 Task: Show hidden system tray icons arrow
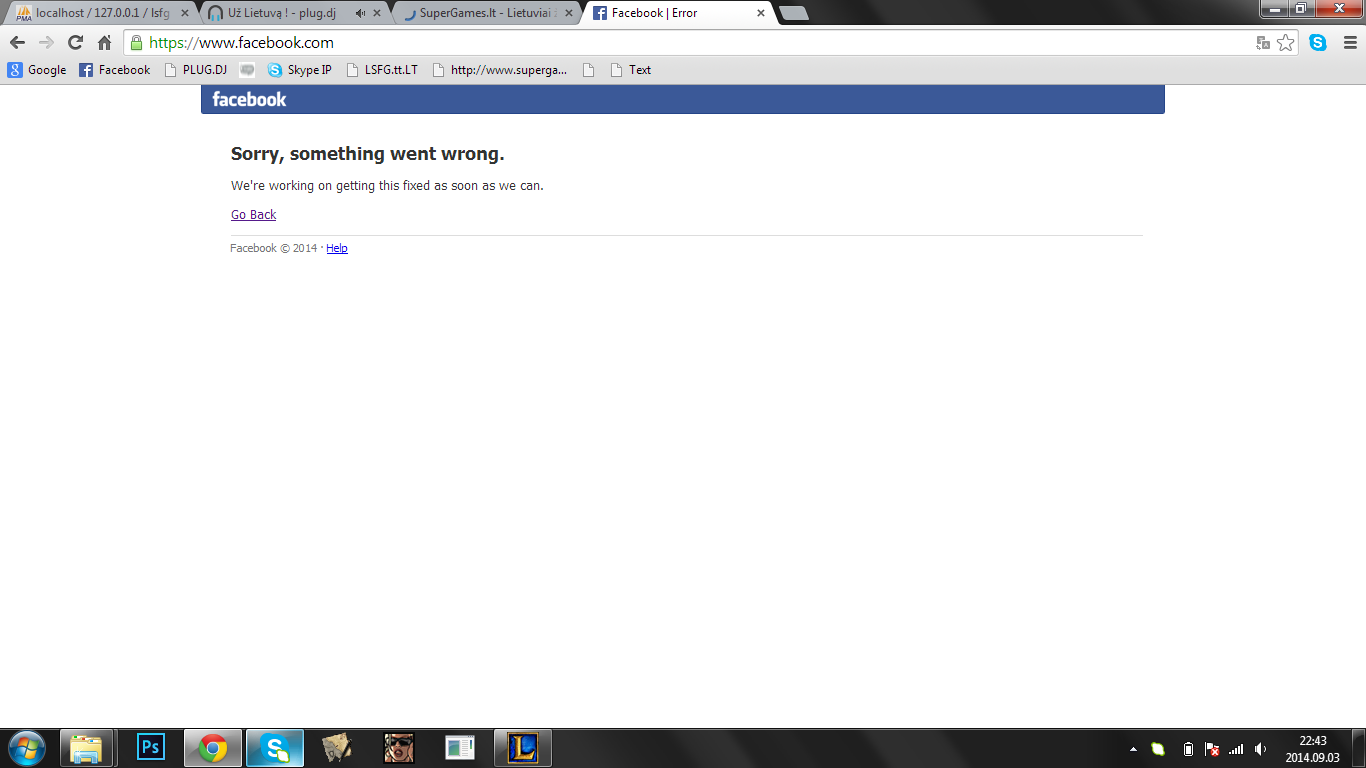point(1133,749)
